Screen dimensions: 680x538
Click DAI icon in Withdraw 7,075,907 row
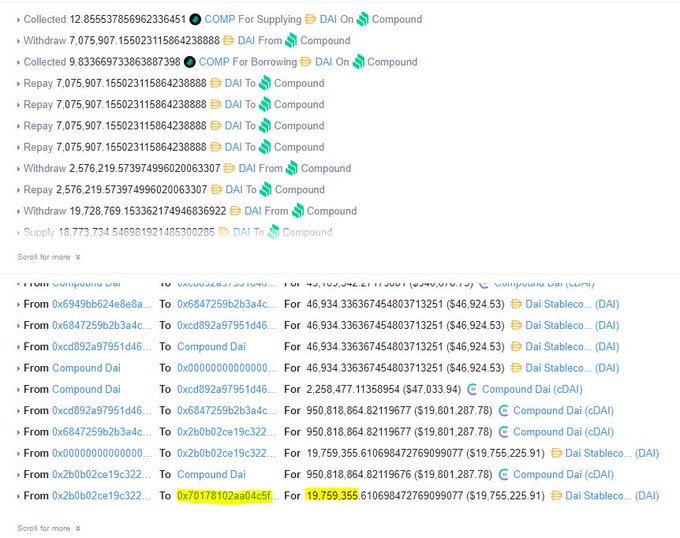[x=228, y=40]
